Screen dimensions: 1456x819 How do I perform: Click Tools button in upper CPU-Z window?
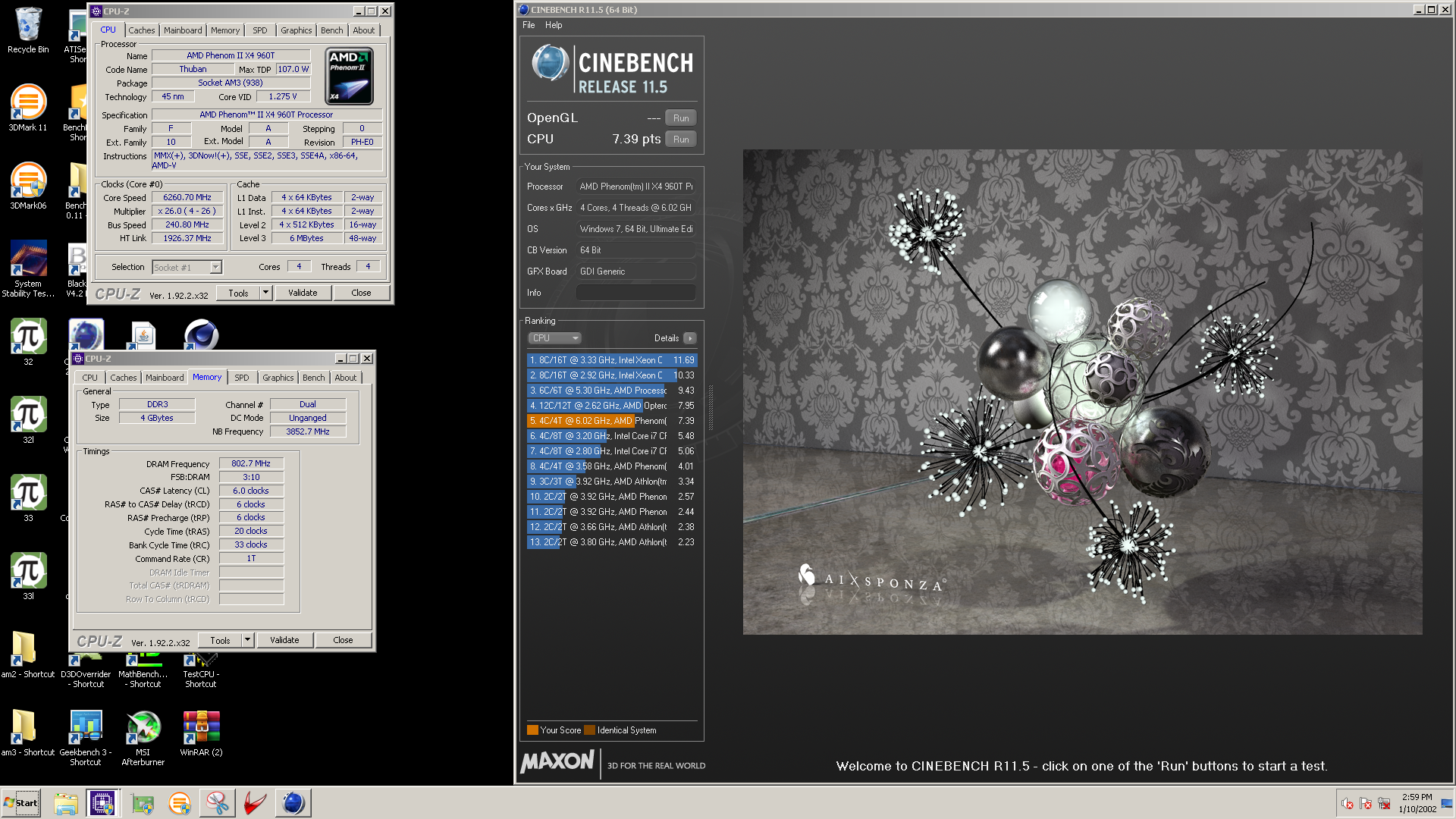(x=238, y=293)
